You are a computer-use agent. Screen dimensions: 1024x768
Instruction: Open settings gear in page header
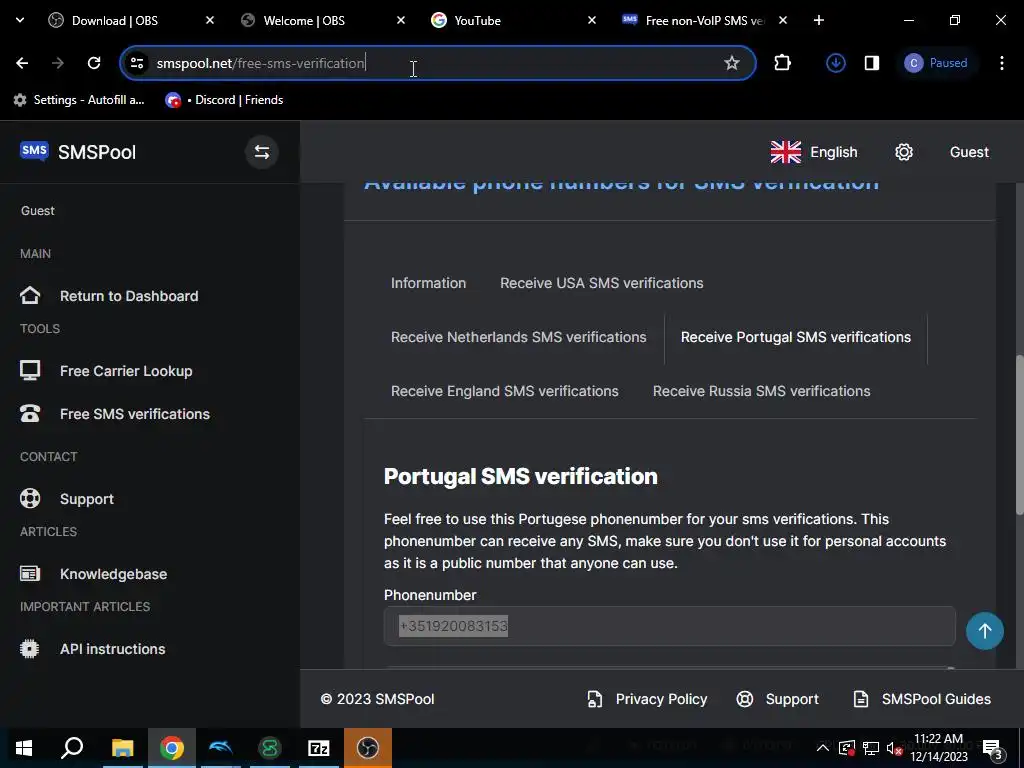point(904,152)
